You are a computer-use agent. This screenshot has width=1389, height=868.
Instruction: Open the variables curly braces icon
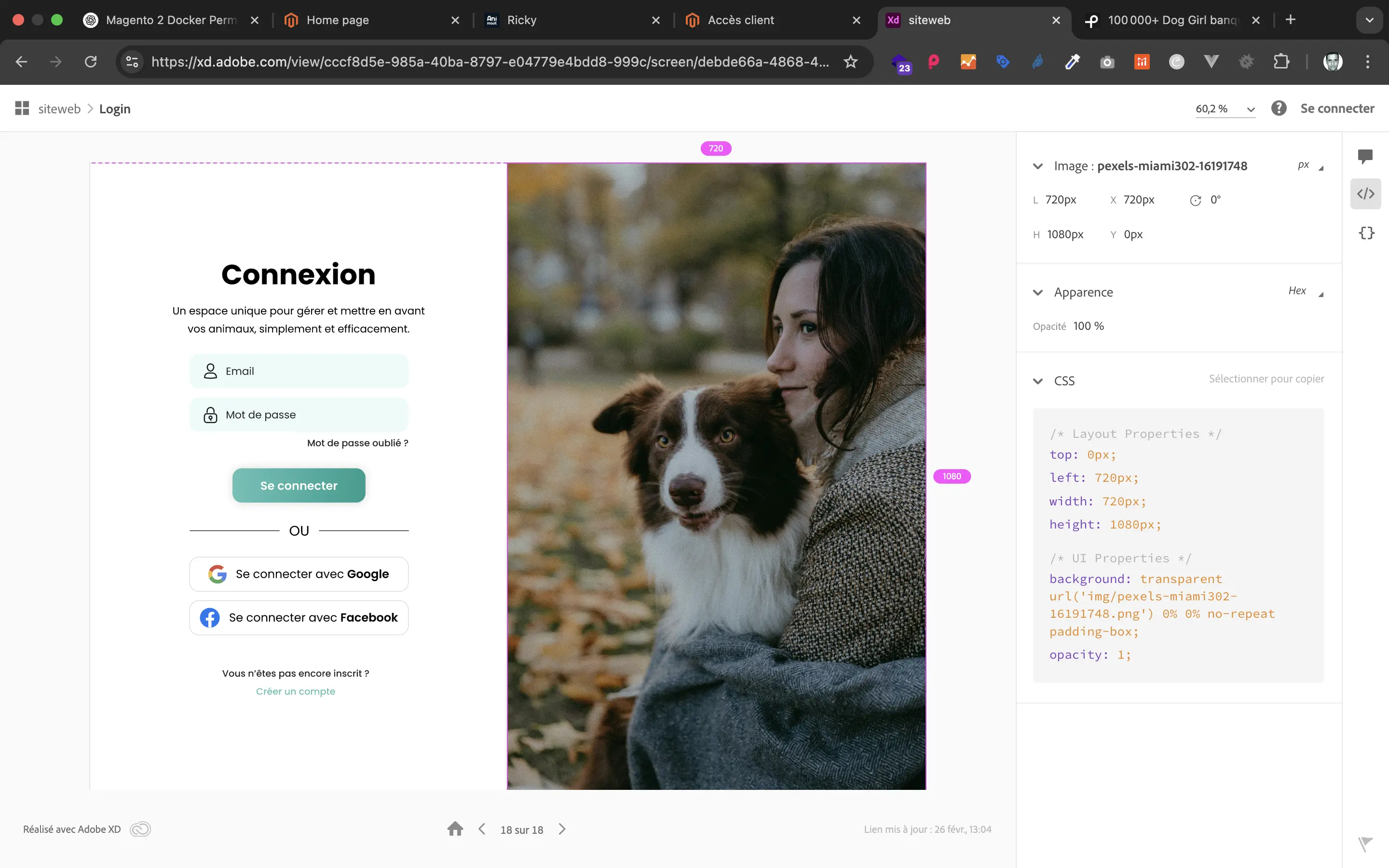click(1366, 233)
